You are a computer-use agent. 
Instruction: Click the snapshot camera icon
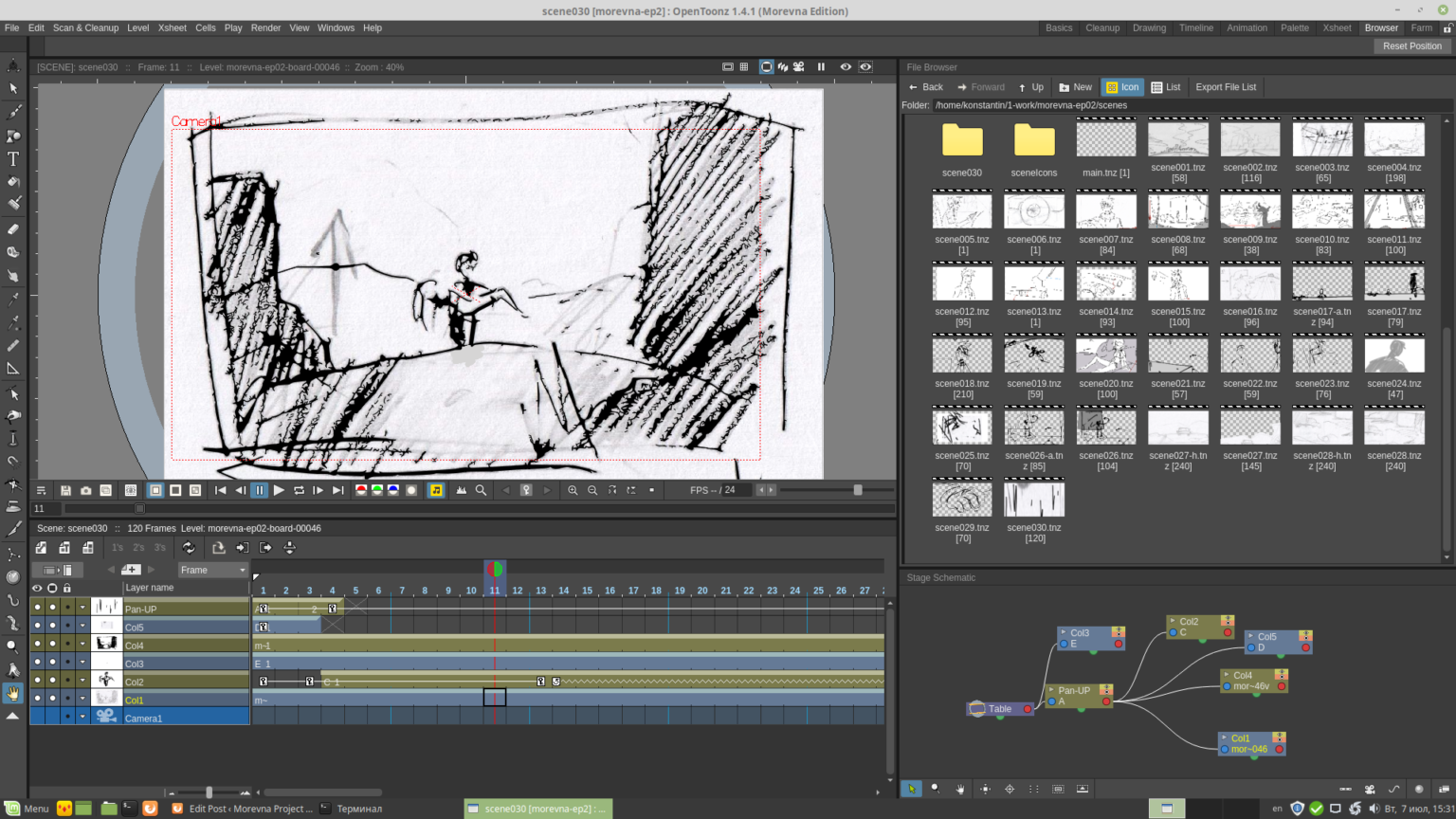coord(85,490)
